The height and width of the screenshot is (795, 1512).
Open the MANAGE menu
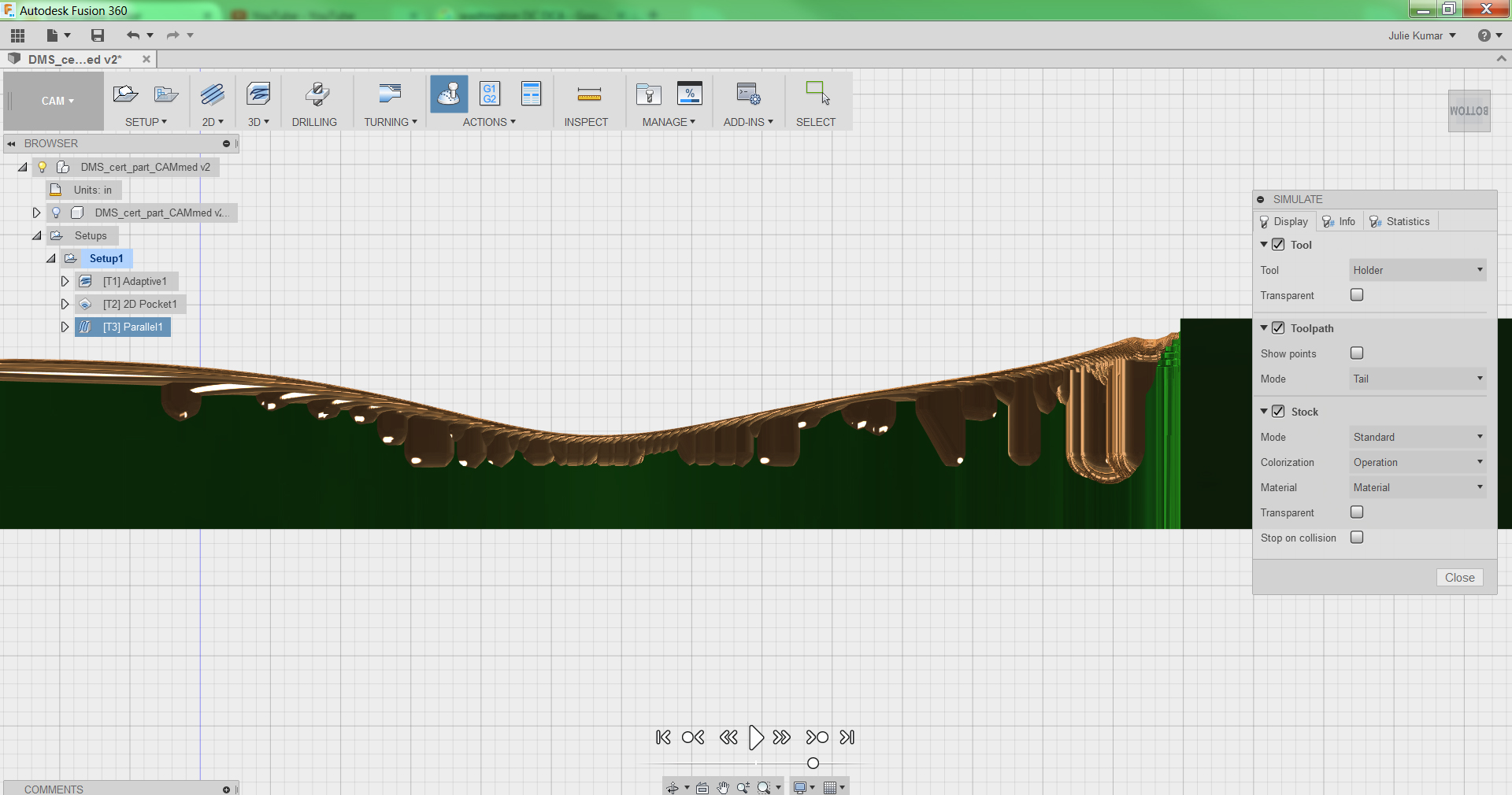(x=669, y=122)
